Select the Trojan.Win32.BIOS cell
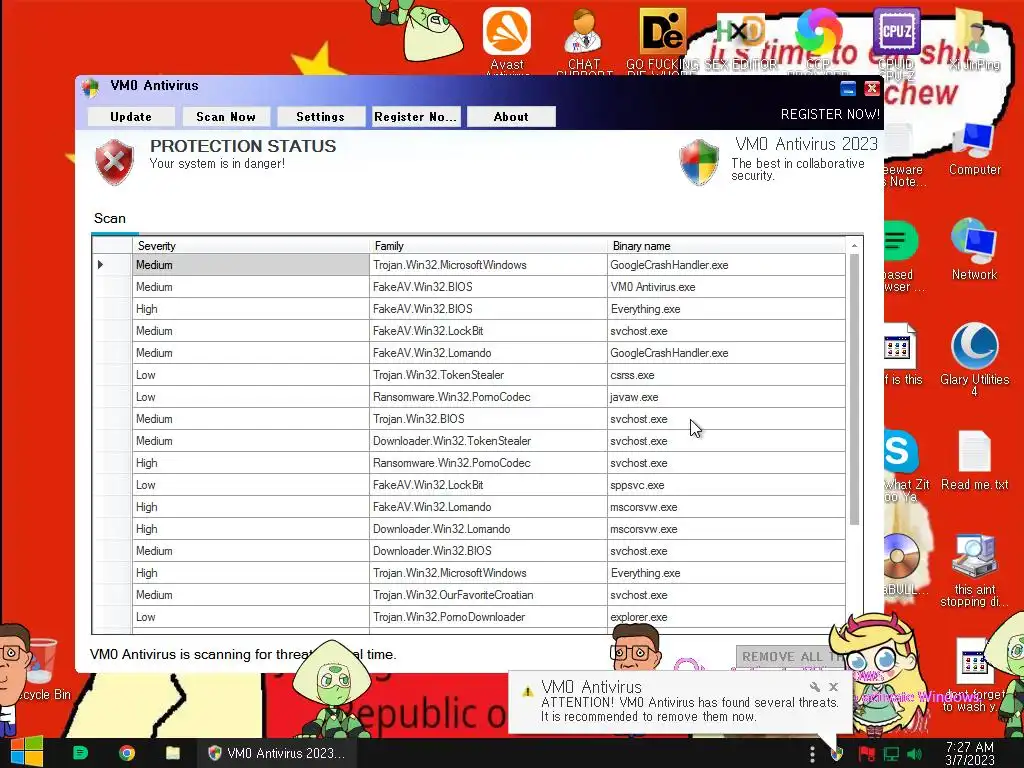 (x=488, y=419)
